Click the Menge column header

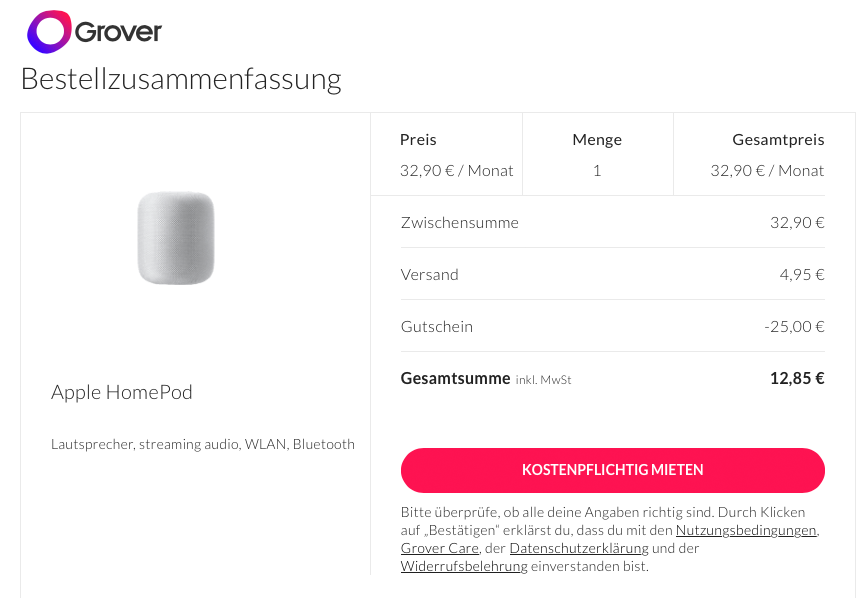tap(597, 140)
